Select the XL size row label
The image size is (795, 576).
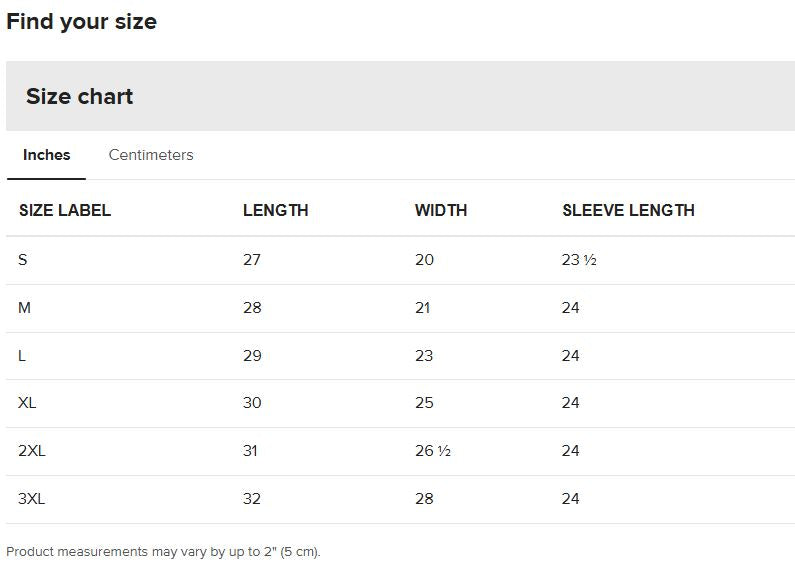(x=27, y=403)
